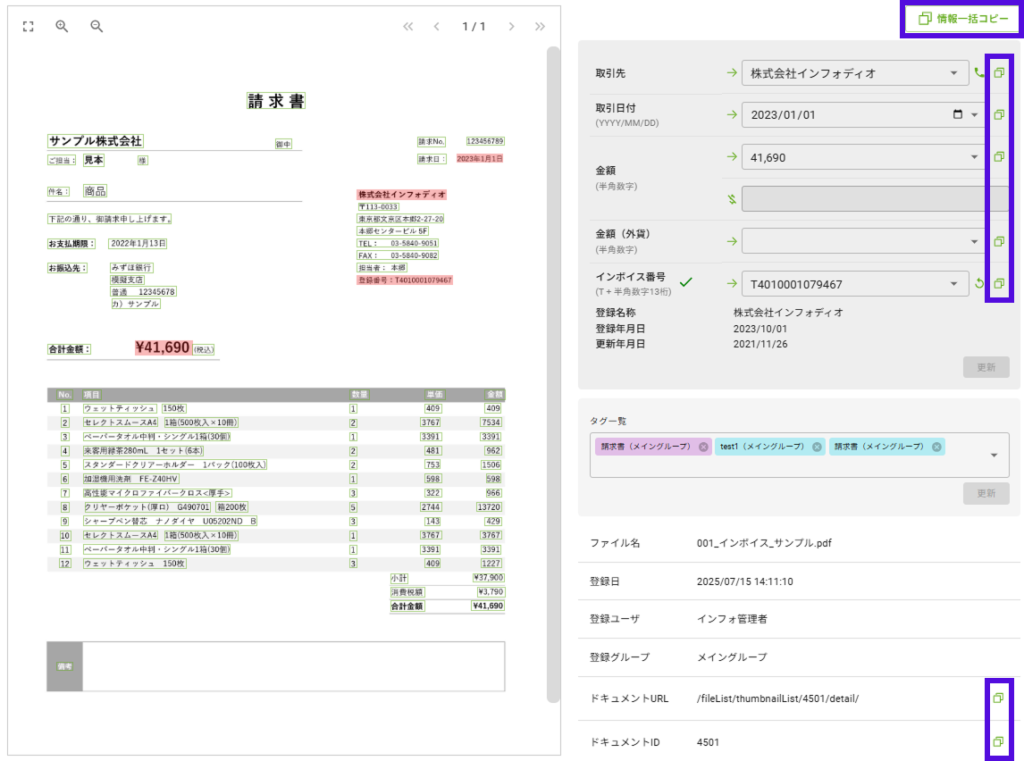
Task: Click the converted amount field under 金額
Action: click(x=875, y=199)
